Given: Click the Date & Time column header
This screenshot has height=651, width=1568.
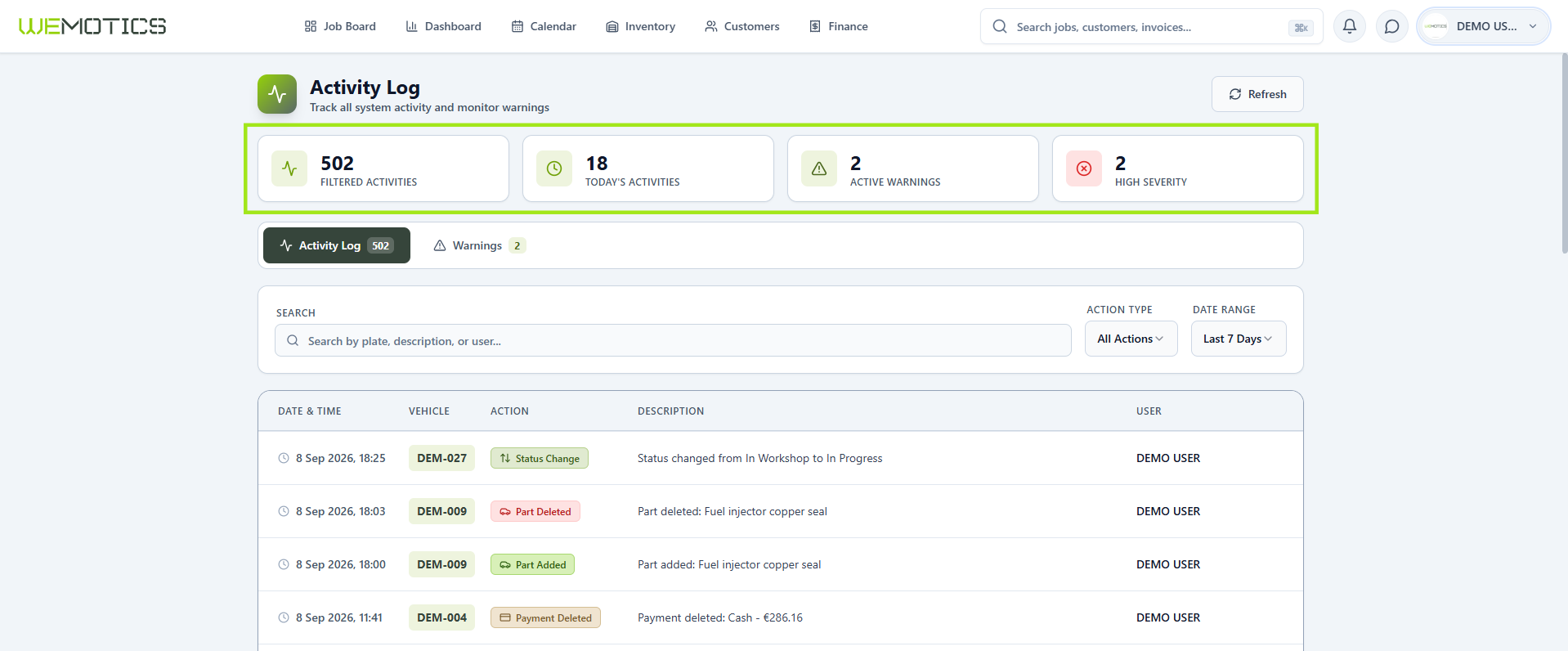Looking at the screenshot, I should (310, 411).
